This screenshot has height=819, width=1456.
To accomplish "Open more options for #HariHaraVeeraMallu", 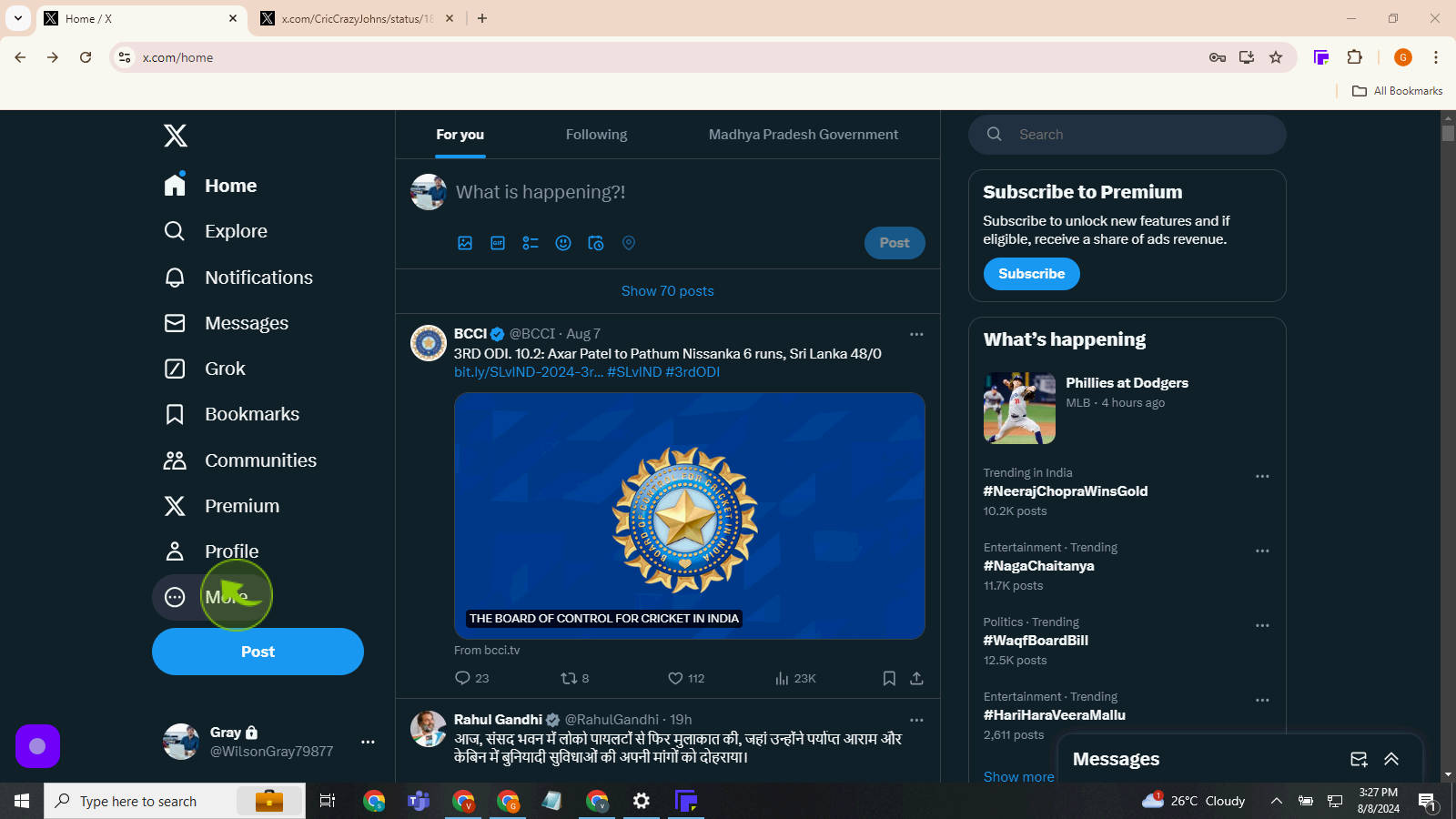I will tap(1262, 701).
